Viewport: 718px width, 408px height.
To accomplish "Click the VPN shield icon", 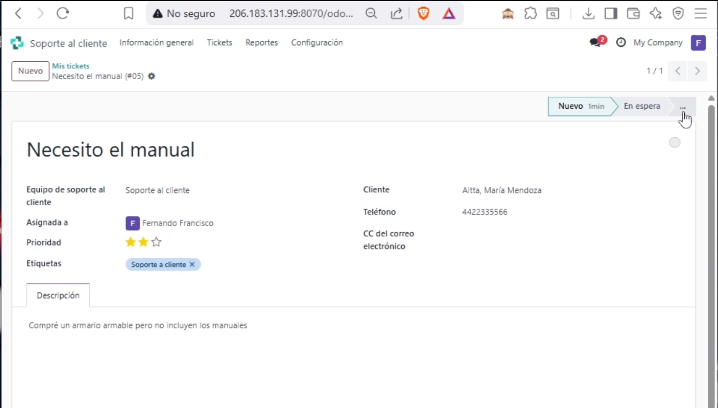I will coord(678,14).
